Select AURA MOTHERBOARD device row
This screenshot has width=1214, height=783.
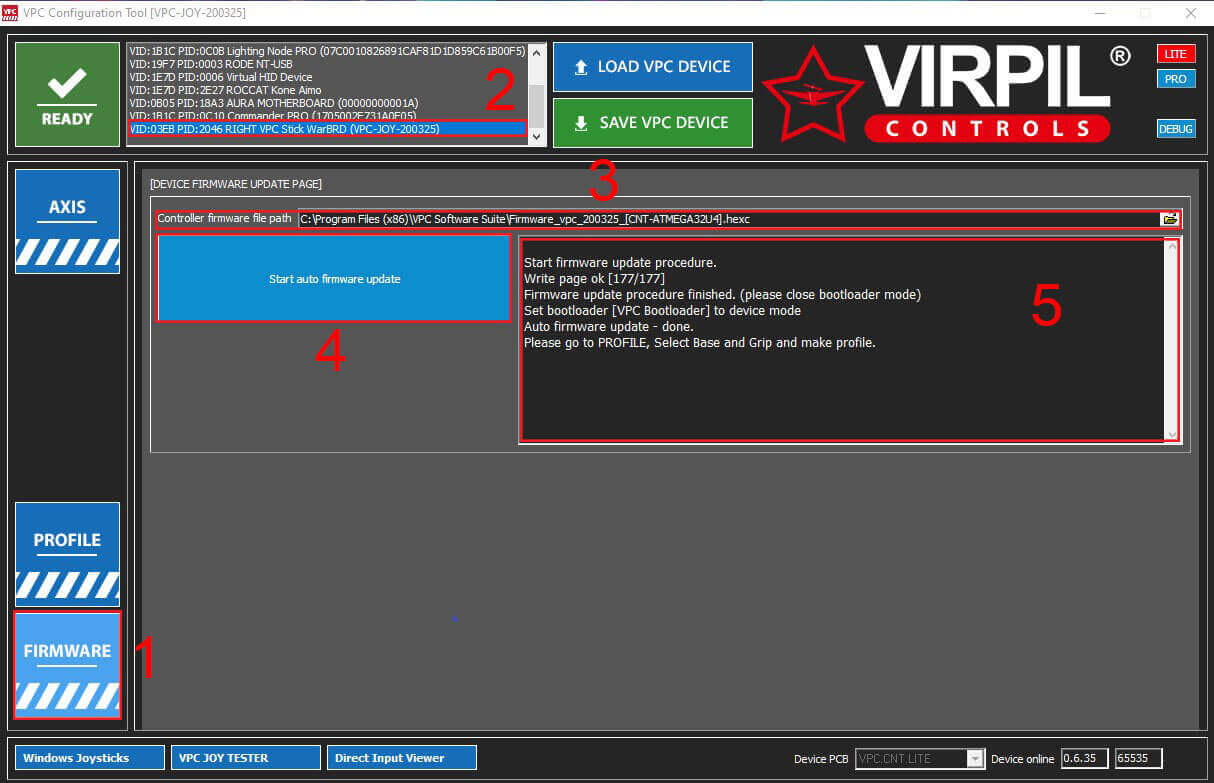click(x=327, y=103)
